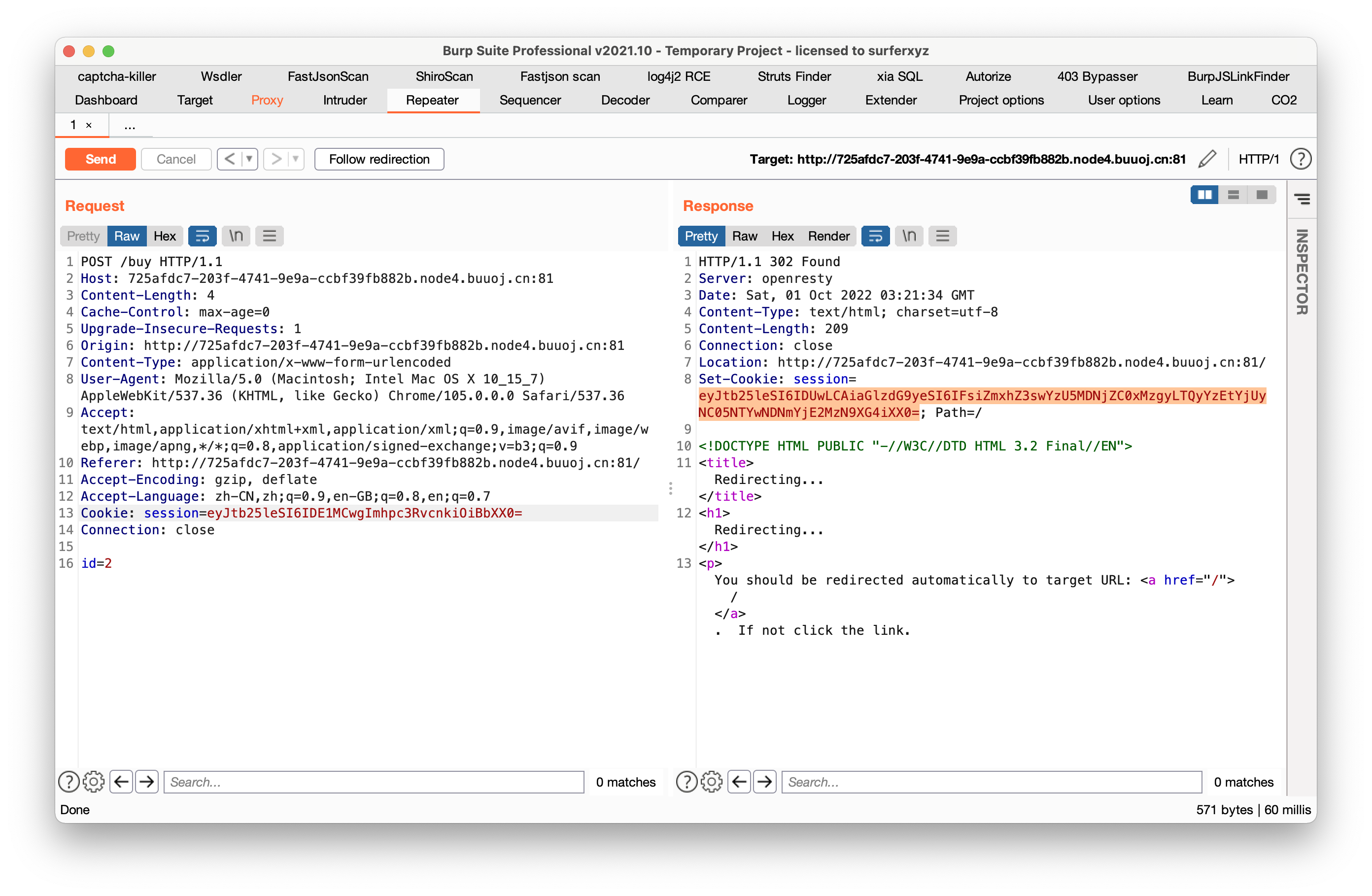Screen dimensions: 1372x896
Task: Click Follow redirection button
Action: (379, 159)
